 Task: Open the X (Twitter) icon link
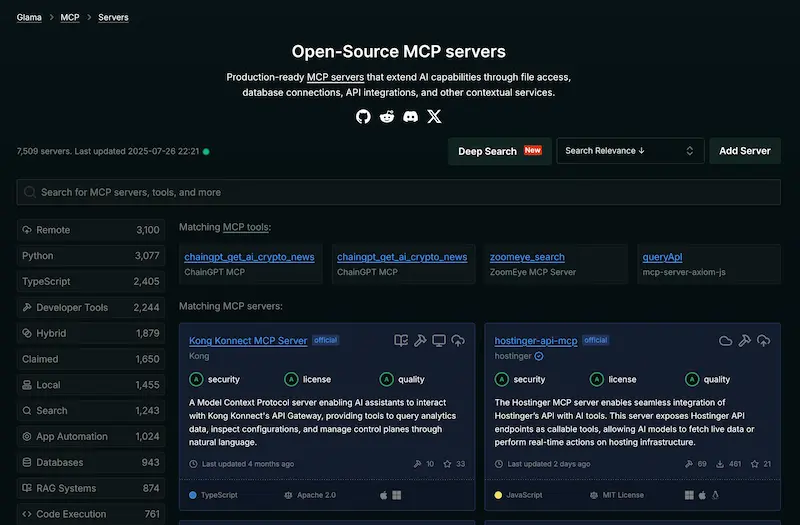pos(434,116)
